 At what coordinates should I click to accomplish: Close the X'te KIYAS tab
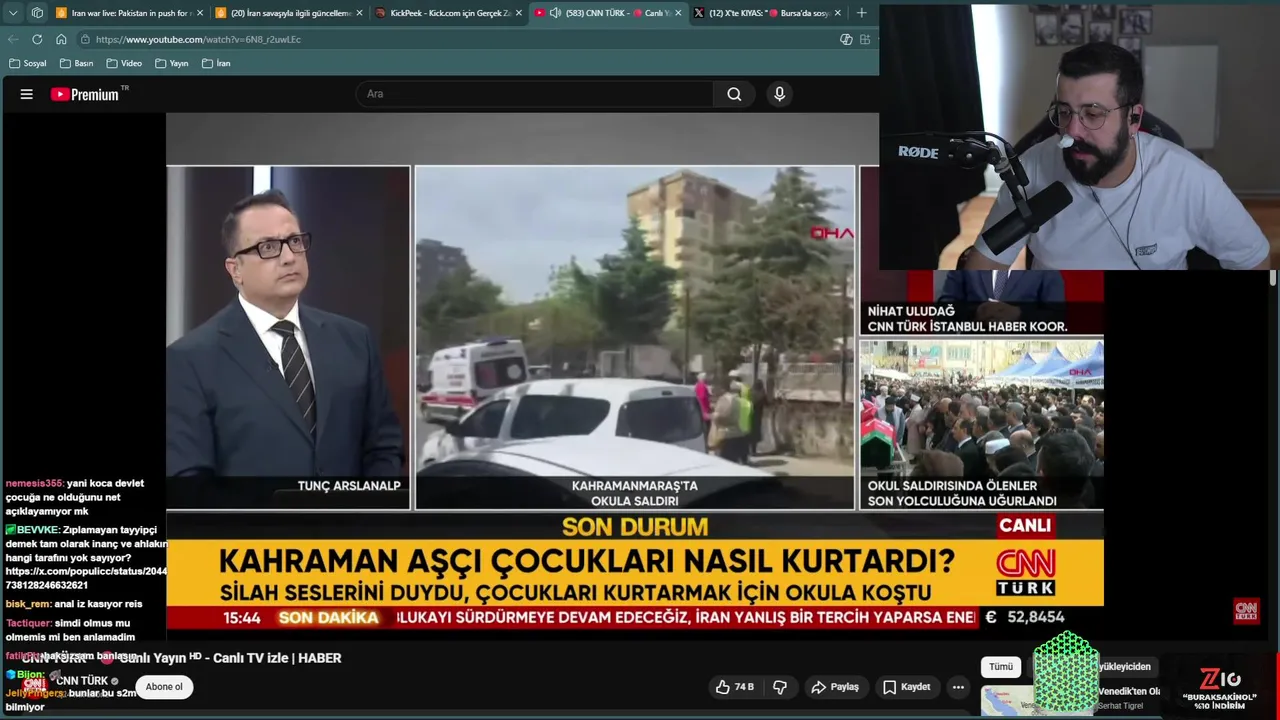point(837,13)
